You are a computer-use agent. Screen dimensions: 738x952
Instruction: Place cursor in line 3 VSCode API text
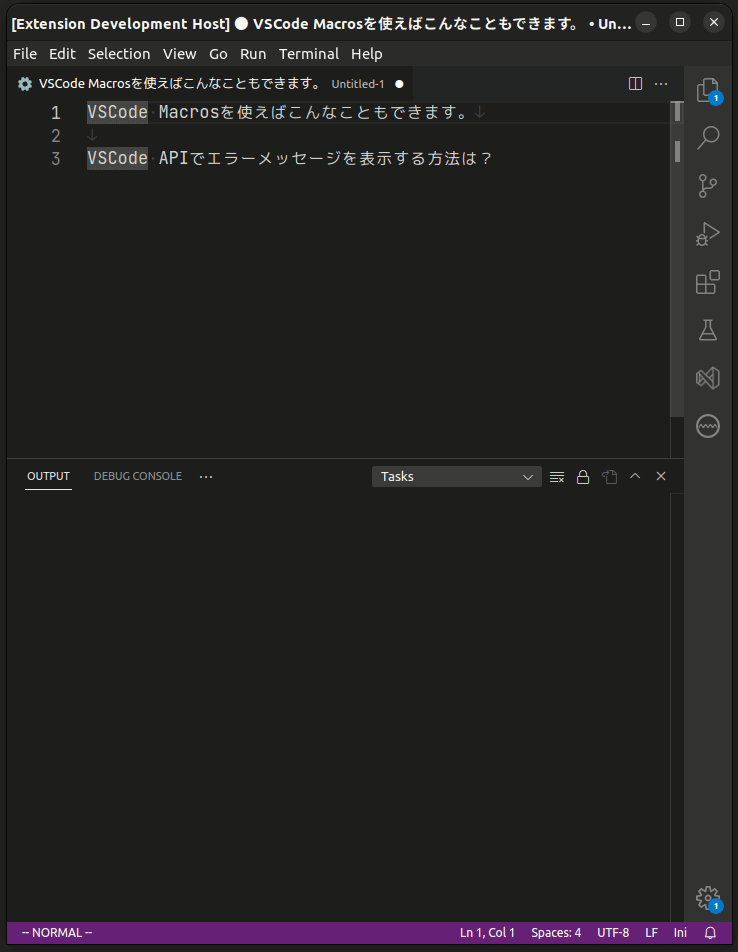click(x=289, y=158)
